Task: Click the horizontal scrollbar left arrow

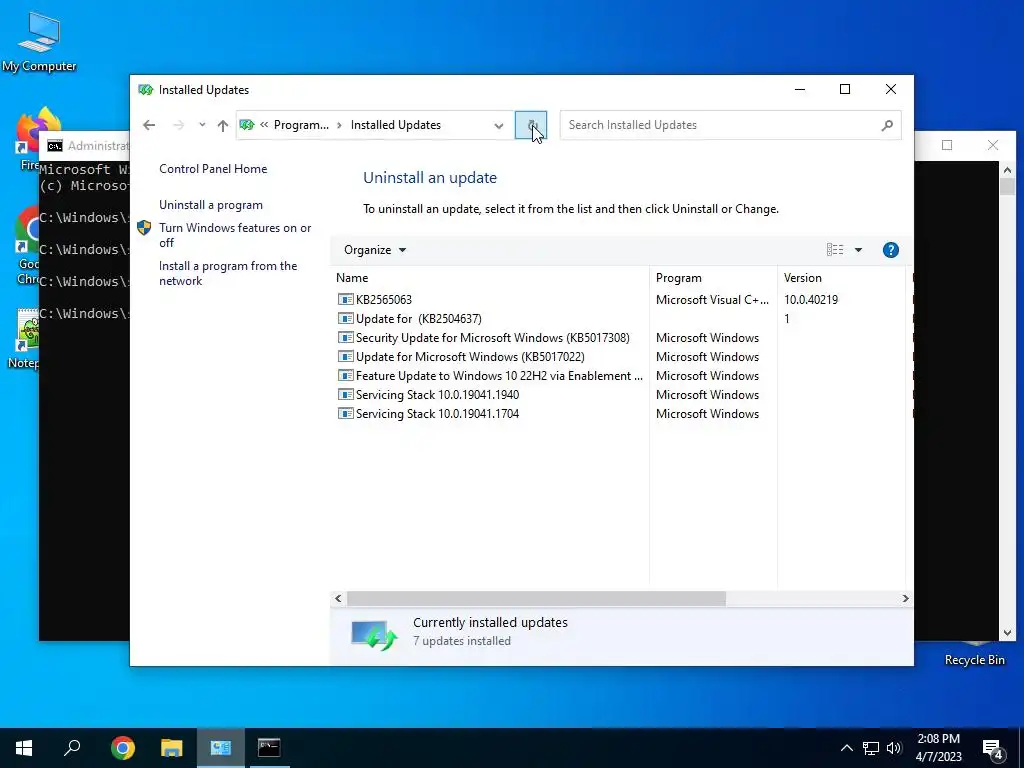Action: [x=338, y=598]
